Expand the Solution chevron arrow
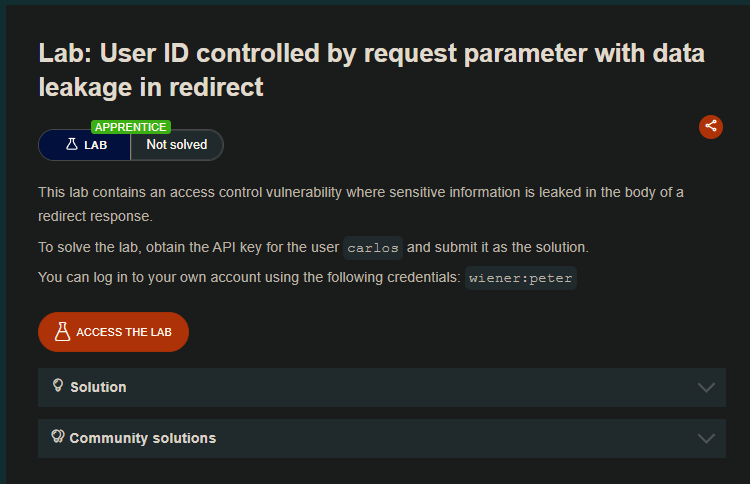Screen dimensions: 750x484 pos(706,387)
